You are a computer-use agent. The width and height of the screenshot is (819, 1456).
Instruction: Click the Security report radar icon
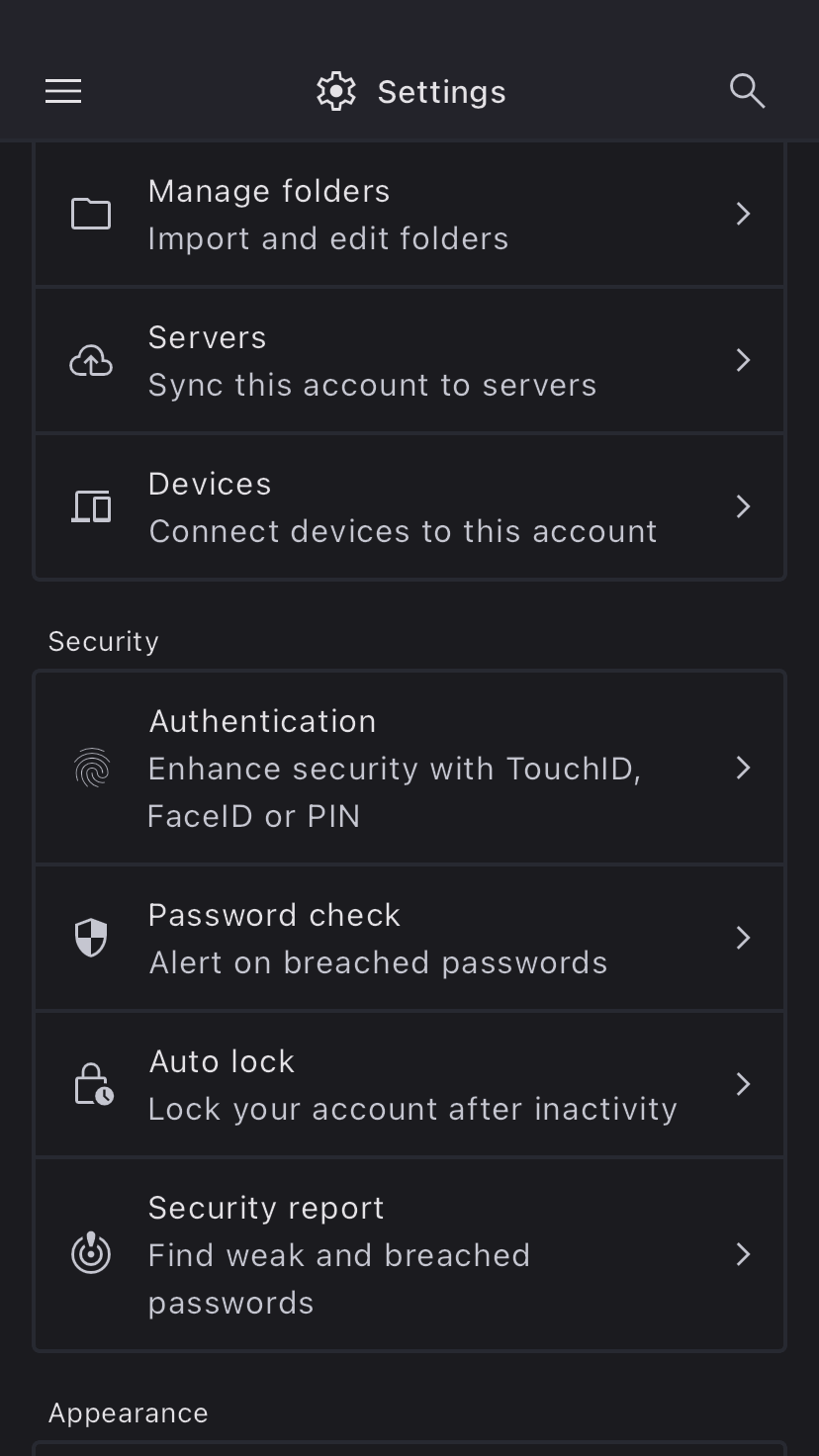91,1254
